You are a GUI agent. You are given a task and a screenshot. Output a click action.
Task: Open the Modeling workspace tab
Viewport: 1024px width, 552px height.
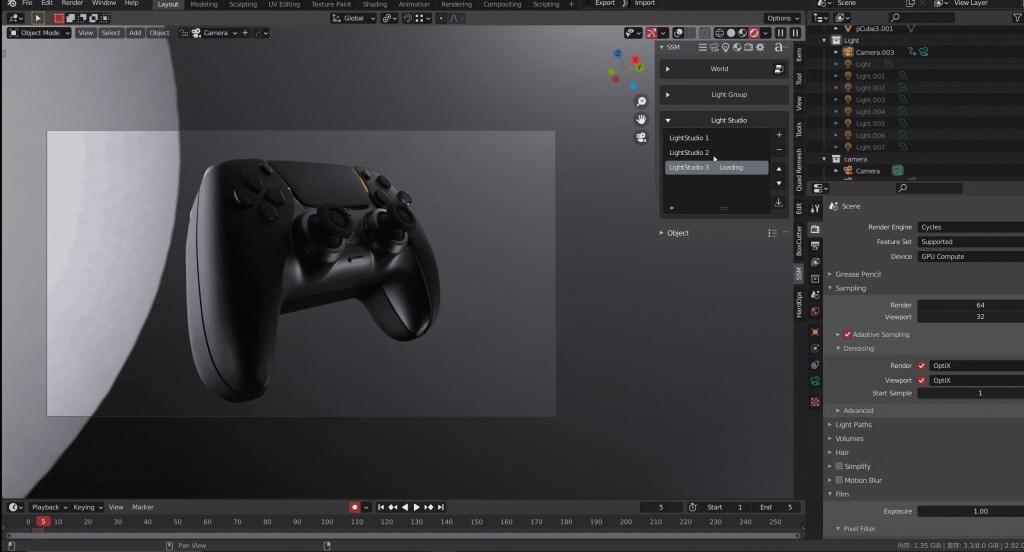204,4
